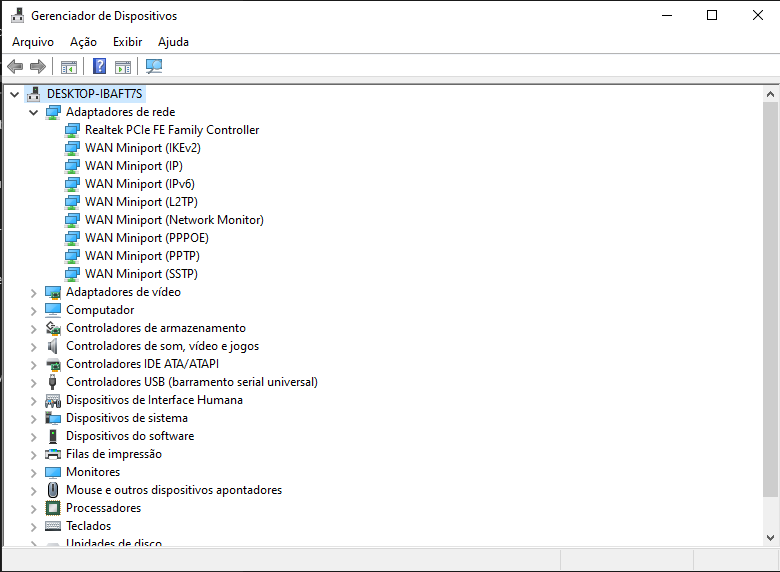Viewport: 780px width, 572px height.
Task: Click the Back arrow toolbar icon
Action: 15,66
